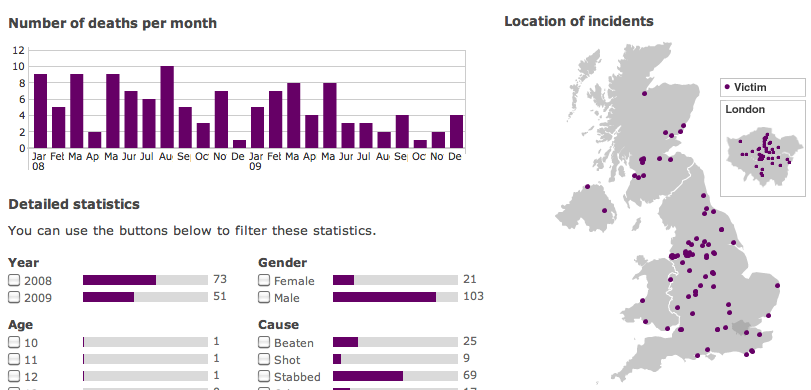Tick the 2008 year checkbox

tap(14, 280)
